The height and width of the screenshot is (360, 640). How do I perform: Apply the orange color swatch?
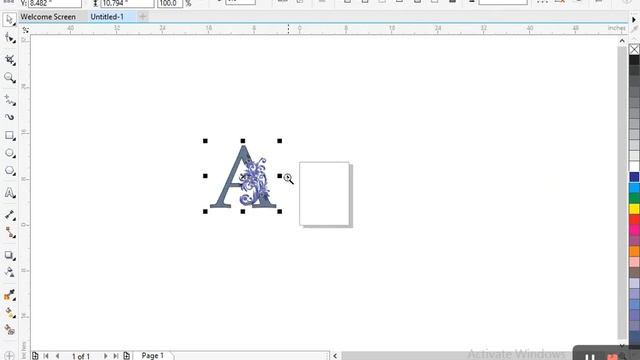coord(634,251)
